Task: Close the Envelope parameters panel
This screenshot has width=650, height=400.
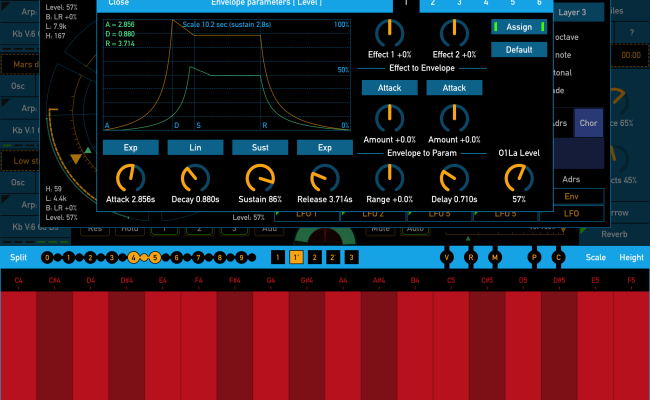Action: [119, 3]
